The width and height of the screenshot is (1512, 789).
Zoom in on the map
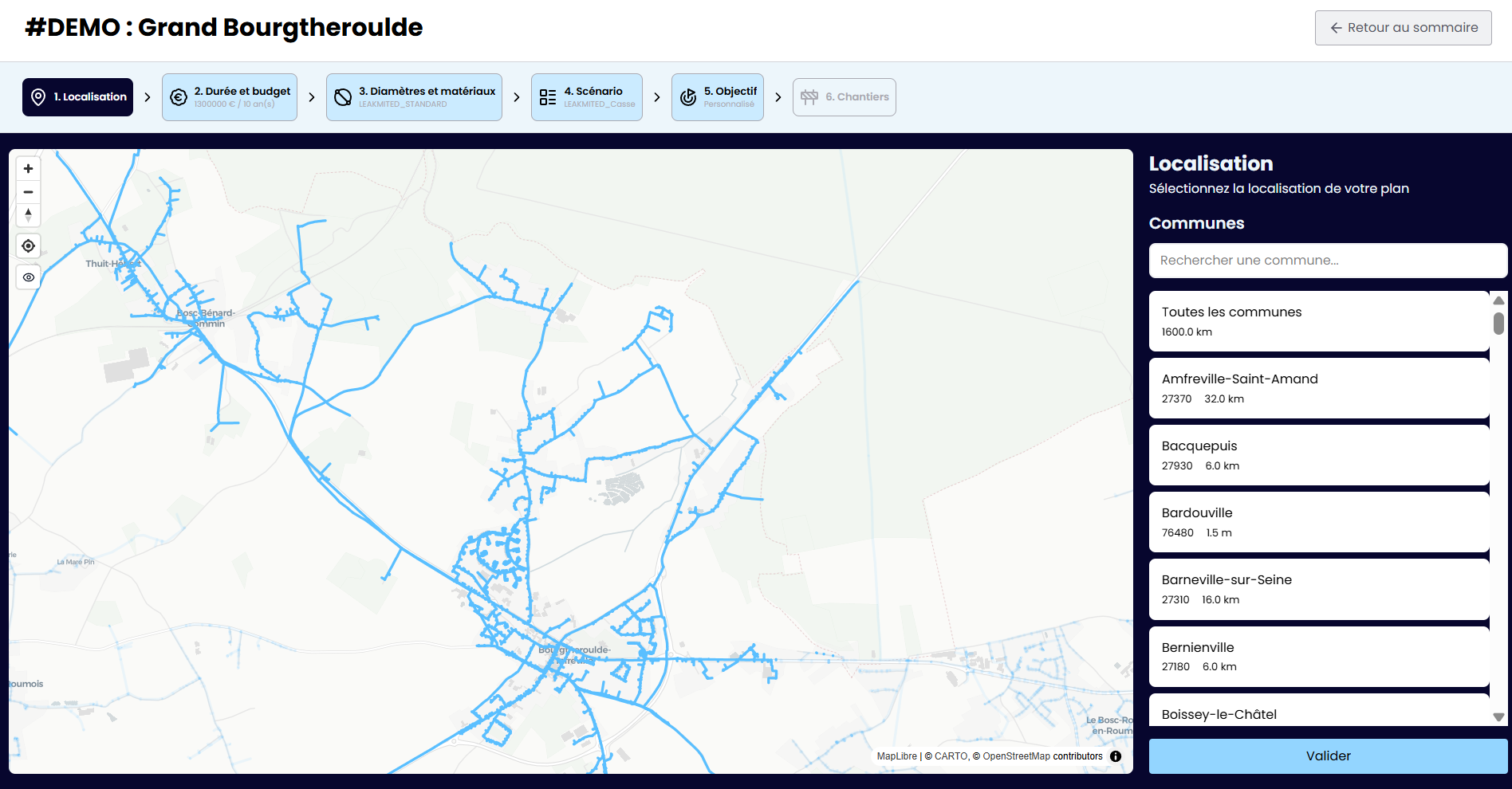click(28, 169)
